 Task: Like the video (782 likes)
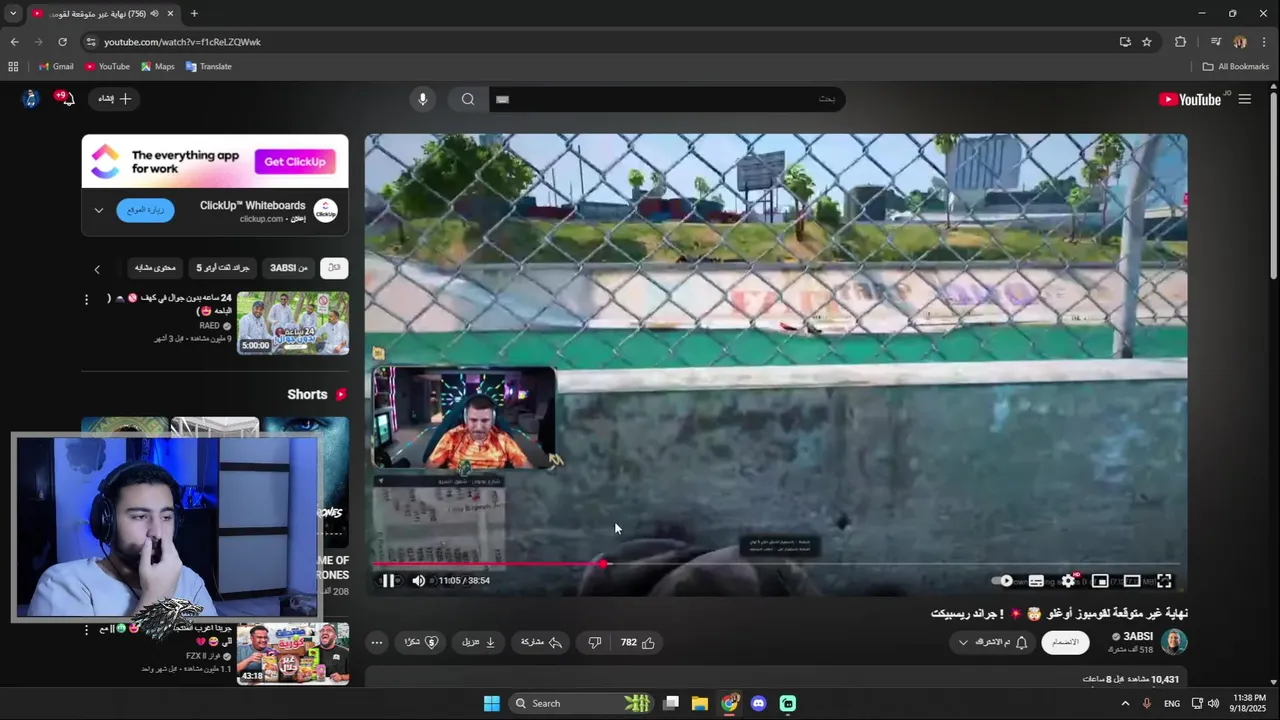coord(637,642)
